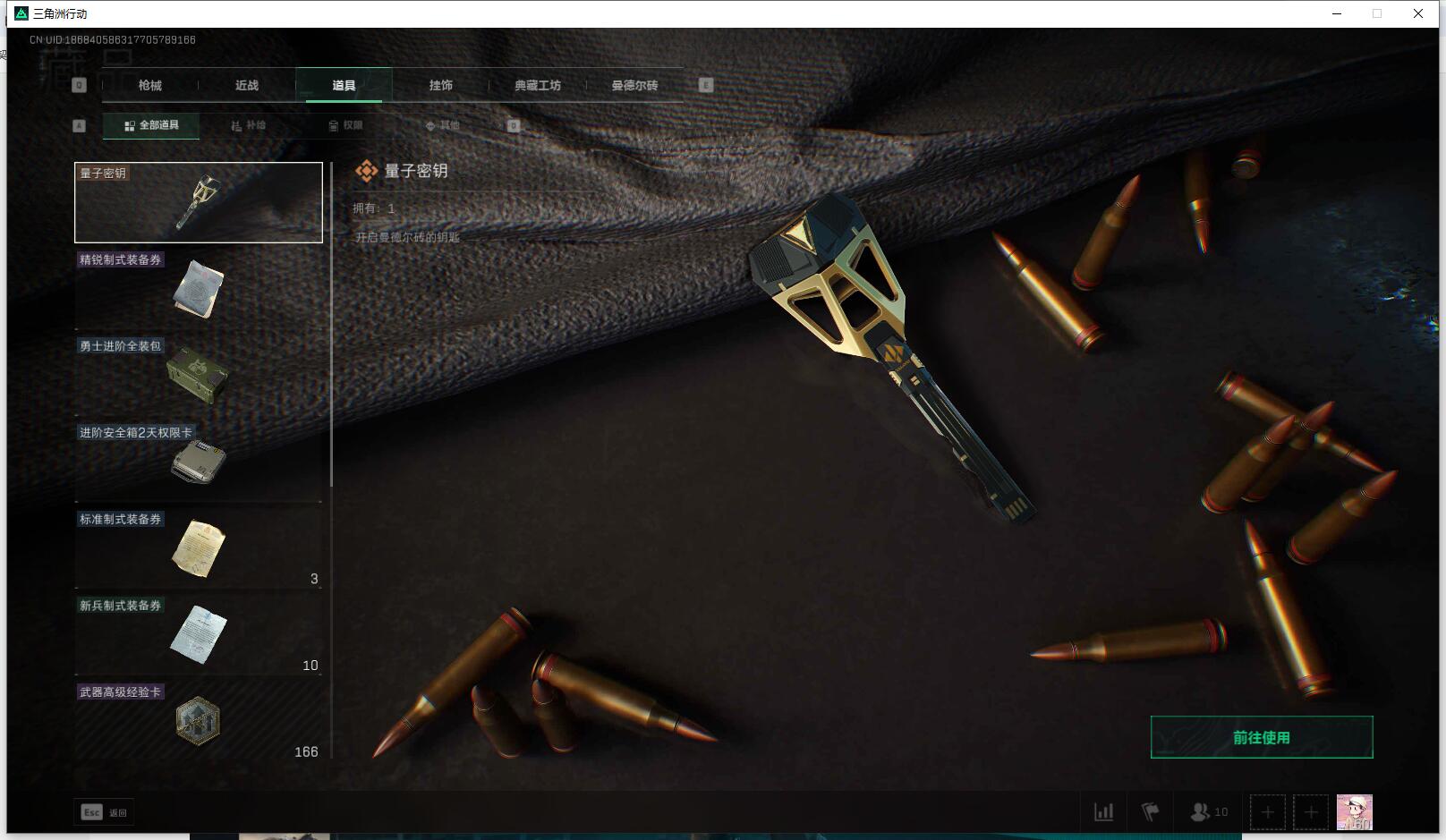1446x840 pixels.
Task: Click the E next-tab key icon
Action: [706, 85]
